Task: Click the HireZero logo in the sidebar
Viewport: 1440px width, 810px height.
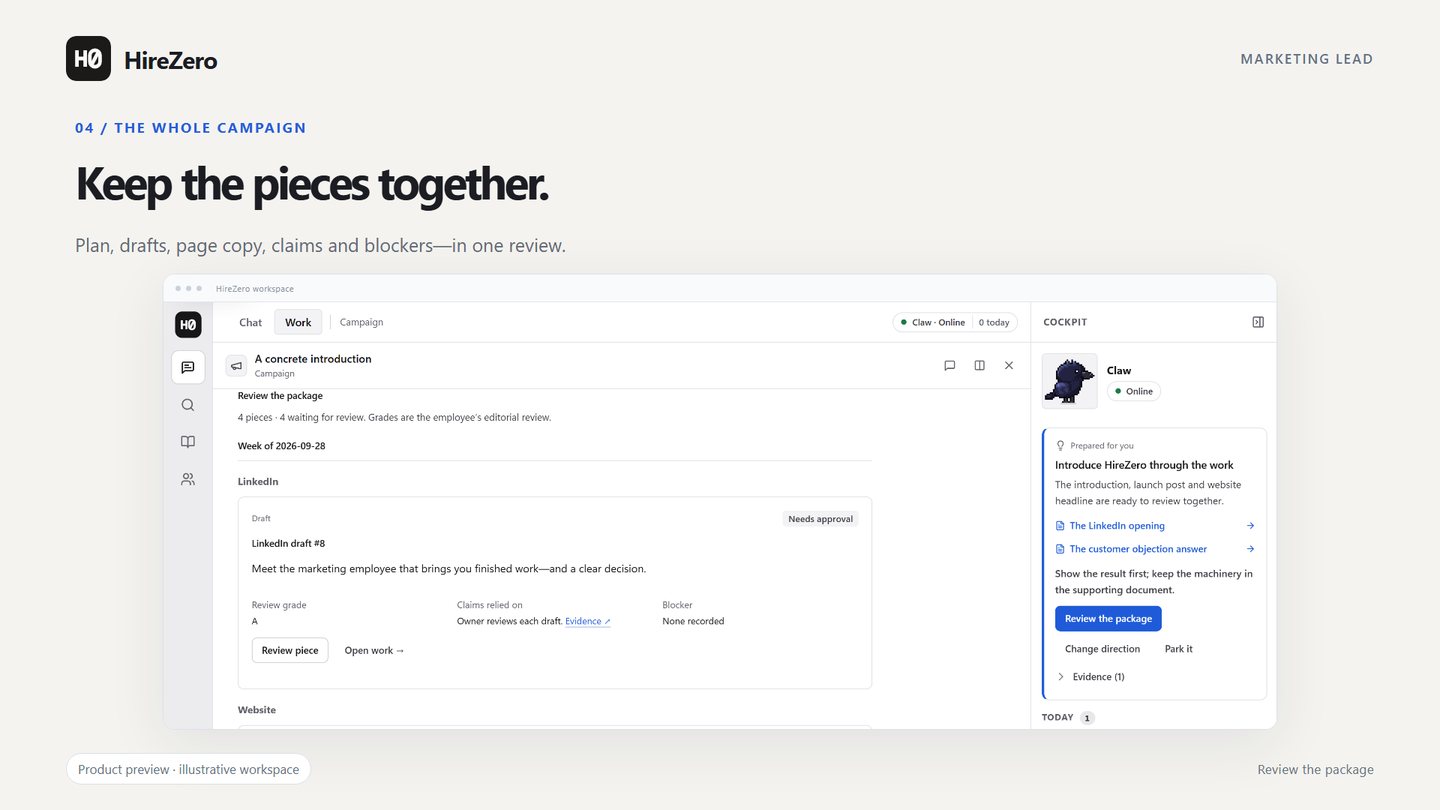Action: [188, 324]
